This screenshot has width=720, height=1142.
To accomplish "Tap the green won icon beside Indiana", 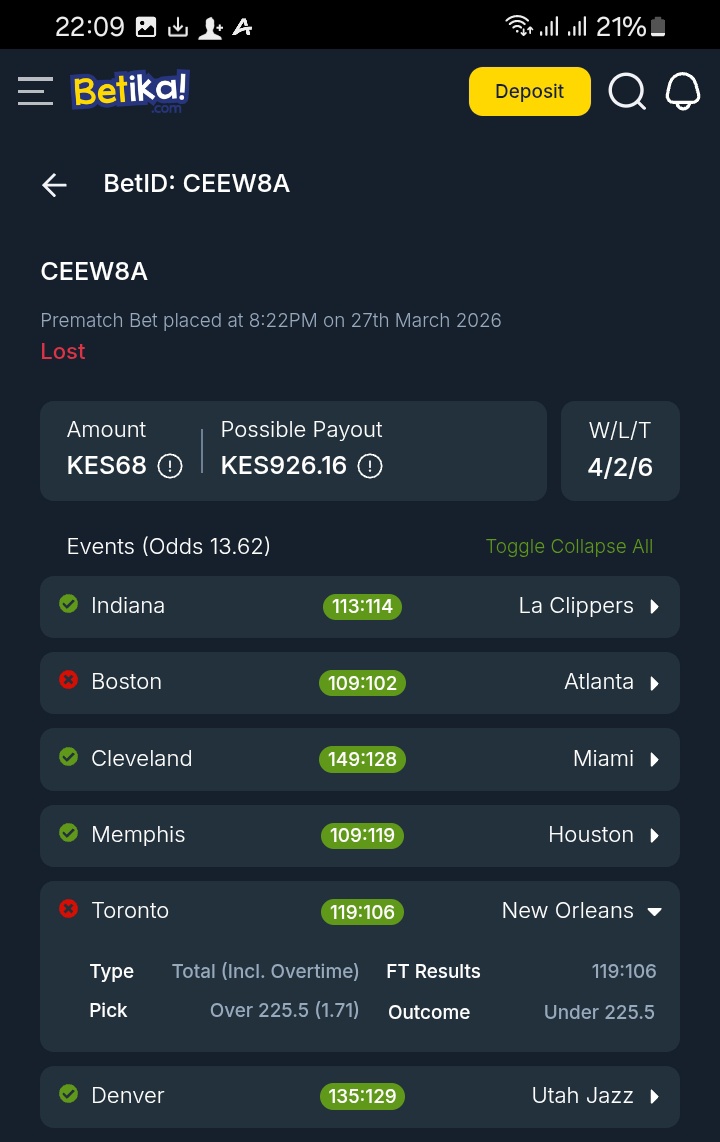I will point(68,604).
